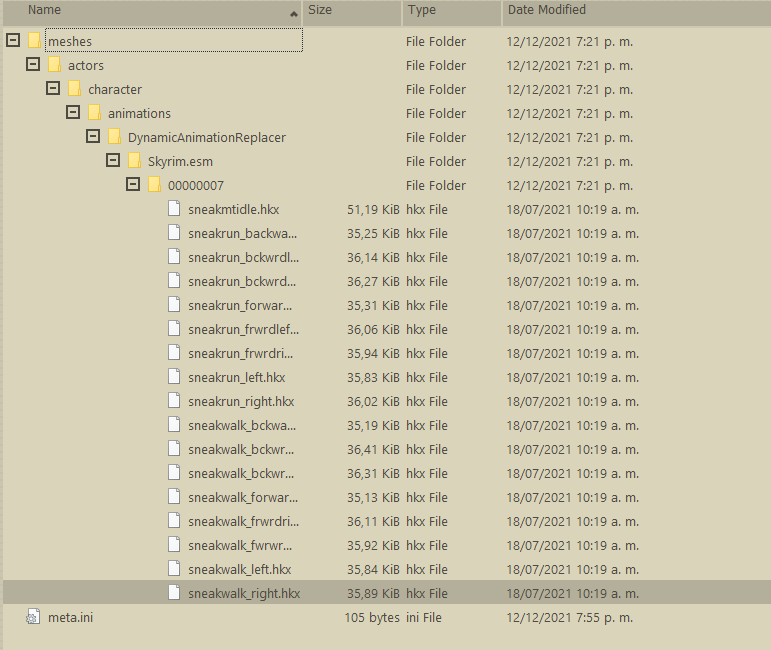
Task: Collapse the DynamicAnimationReplacer folder
Action: [93, 136]
